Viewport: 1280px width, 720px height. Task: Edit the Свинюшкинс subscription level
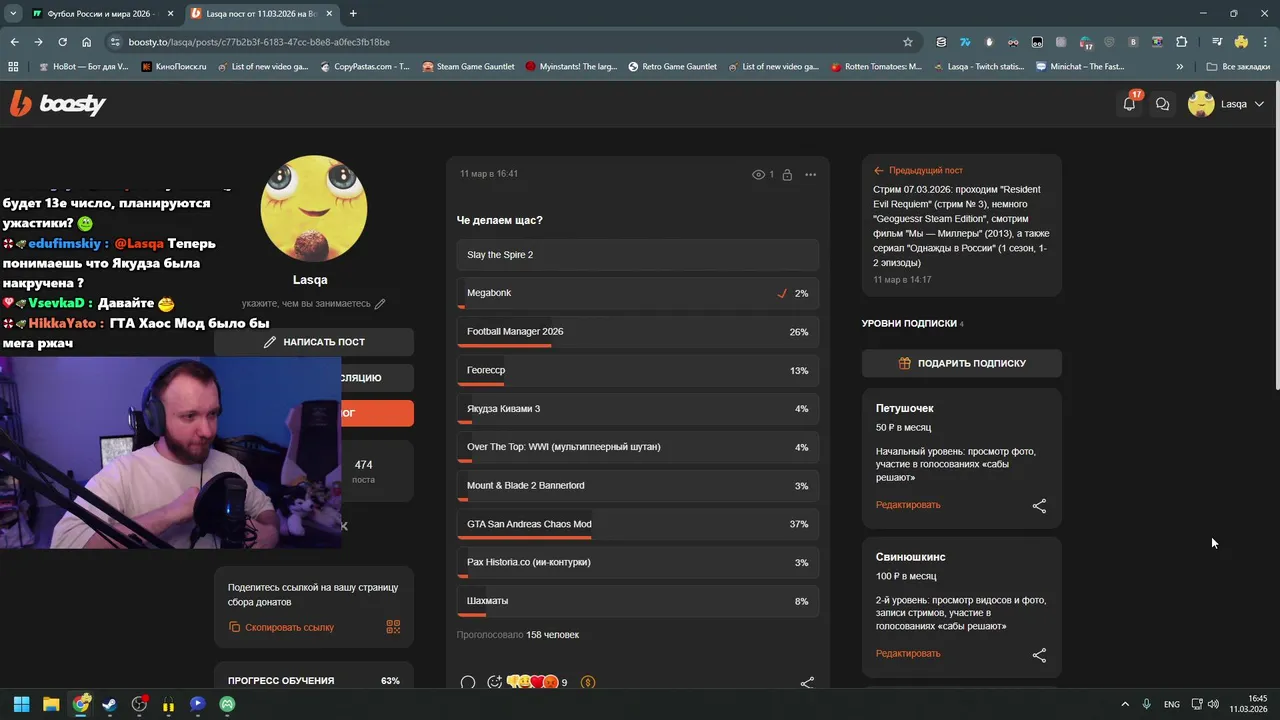(x=908, y=654)
